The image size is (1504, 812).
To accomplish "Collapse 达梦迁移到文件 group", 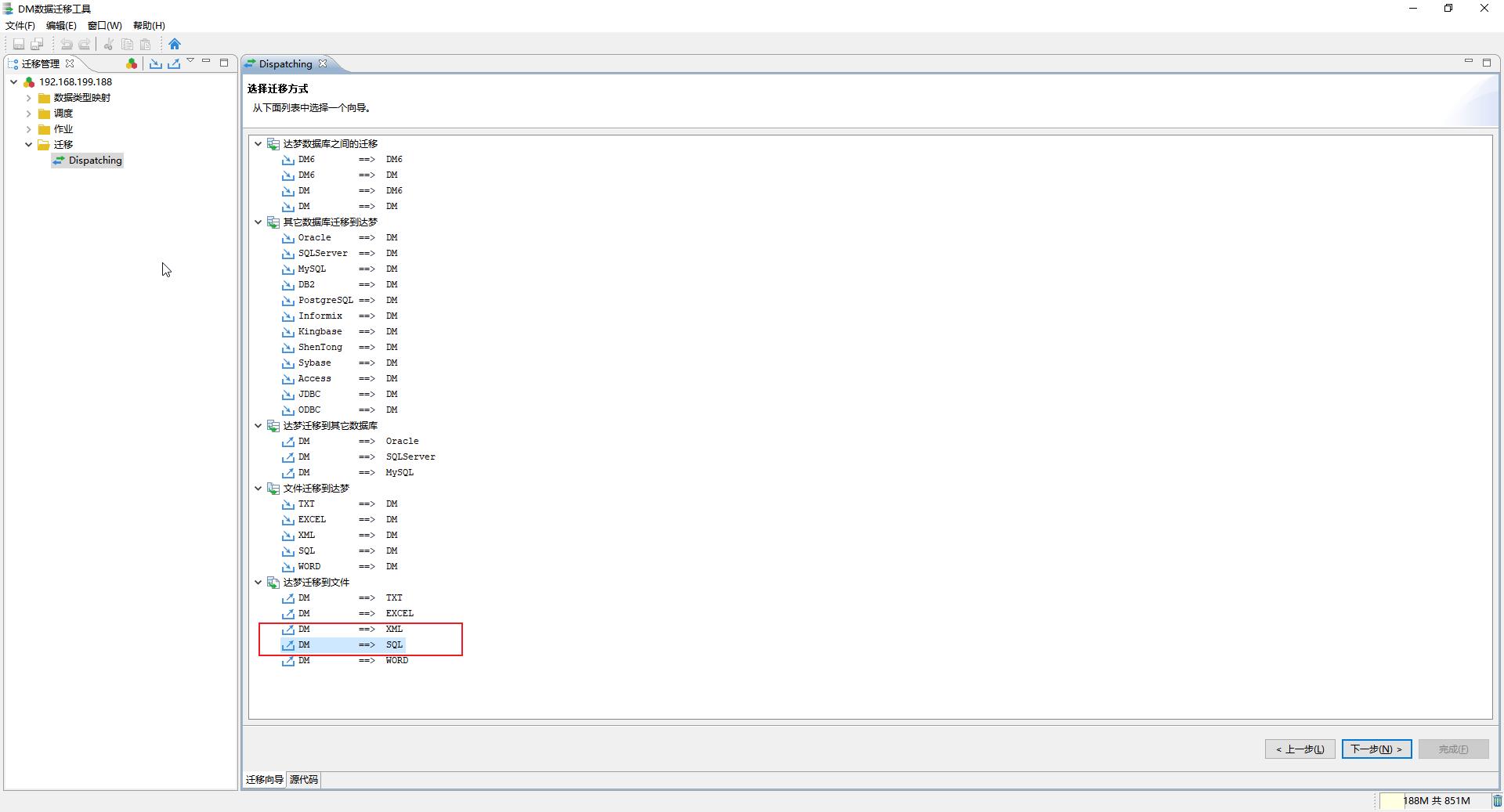I will click(x=258, y=583).
